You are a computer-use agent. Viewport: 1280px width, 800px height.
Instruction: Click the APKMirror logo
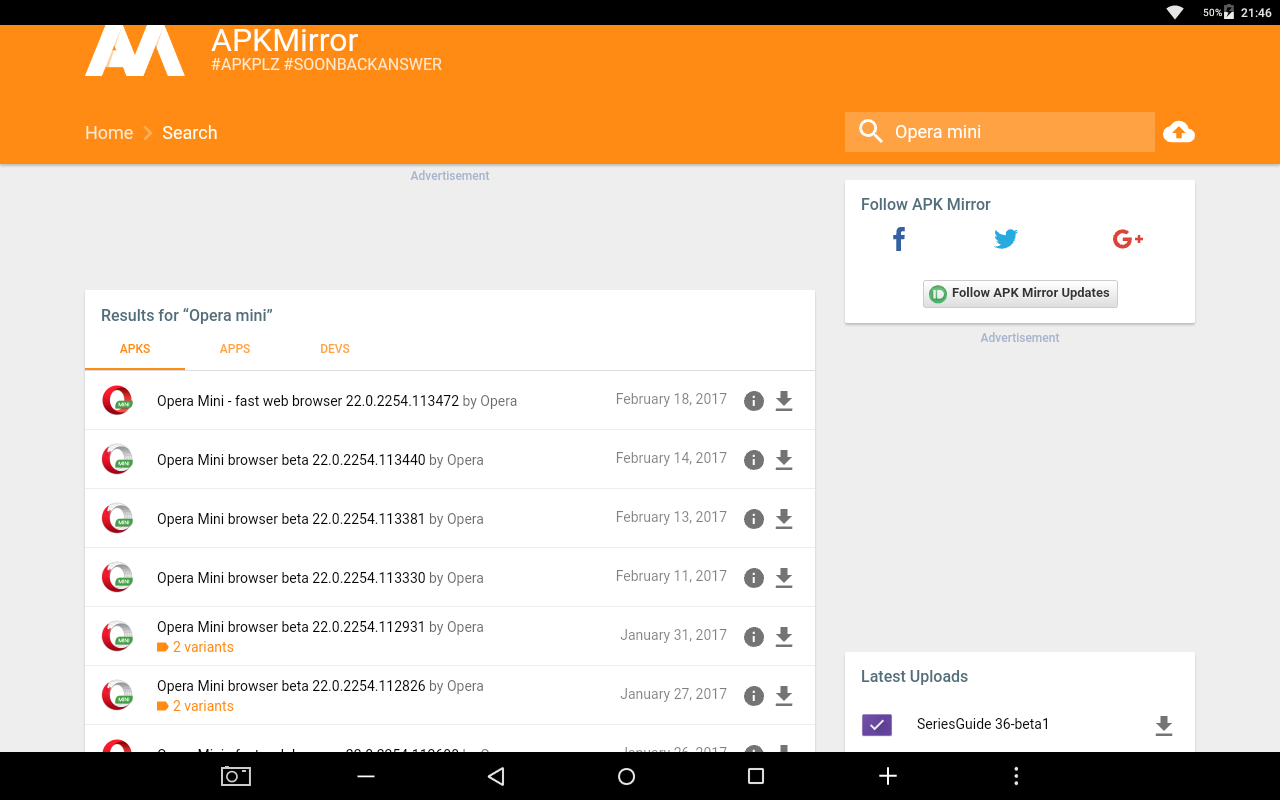pyautogui.click(x=135, y=51)
